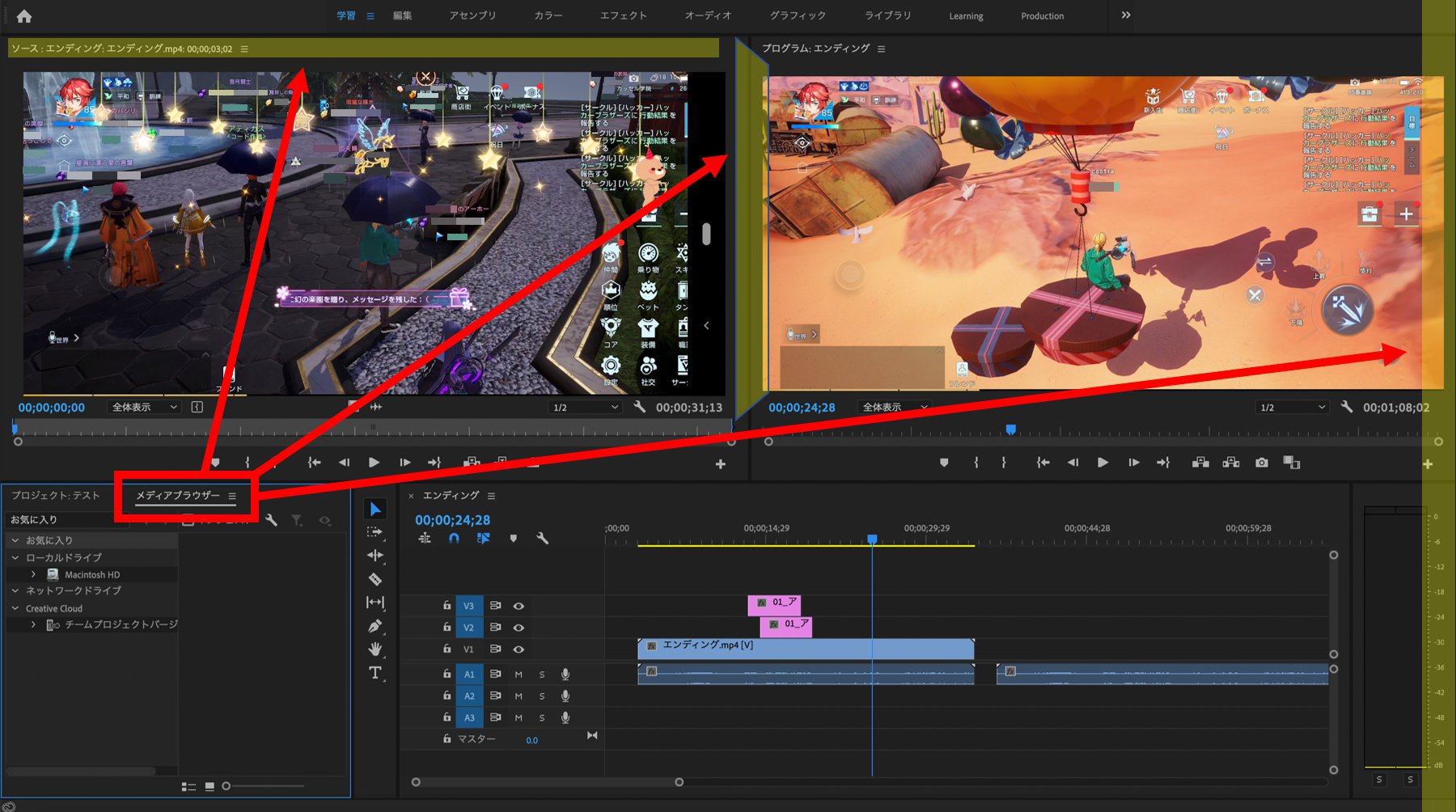This screenshot has height=812, width=1456.
Task: Click the timeline playhead marker
Action: 872,539
